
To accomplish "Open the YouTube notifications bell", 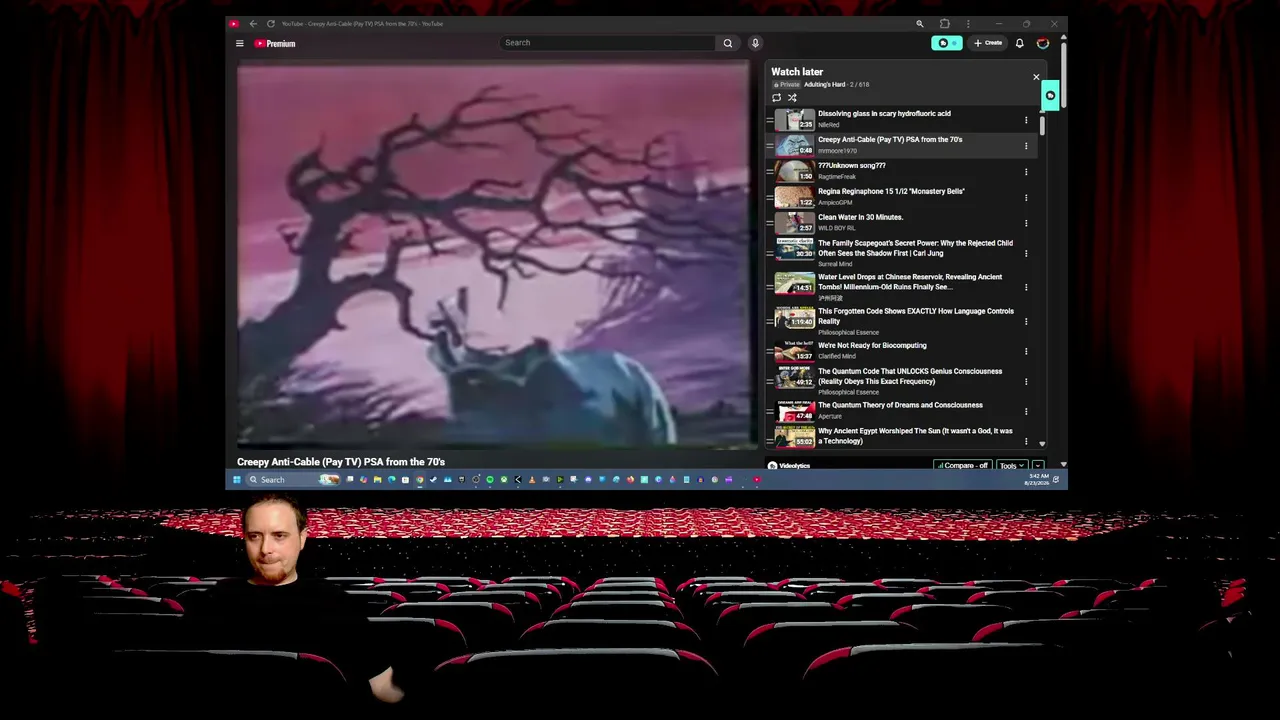I will tap(1019, 43).
